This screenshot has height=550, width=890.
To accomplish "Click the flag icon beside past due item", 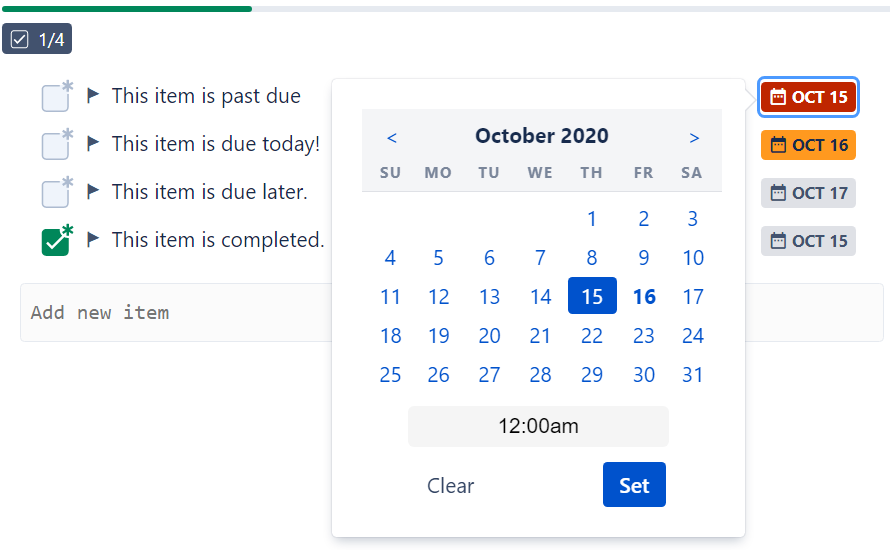I will tap(93, 96).
